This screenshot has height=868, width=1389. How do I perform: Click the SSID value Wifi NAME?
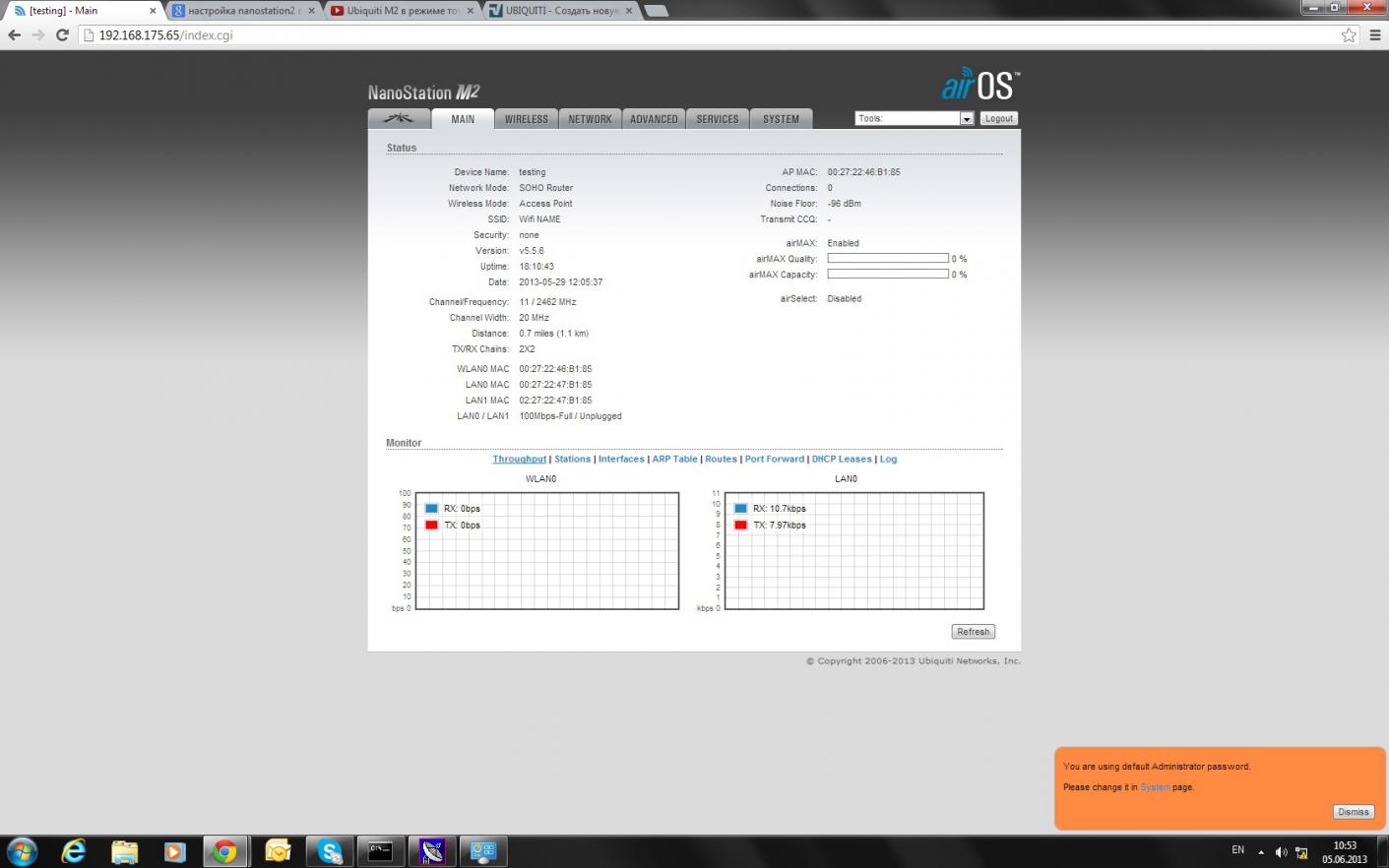[x=539, y=219]
